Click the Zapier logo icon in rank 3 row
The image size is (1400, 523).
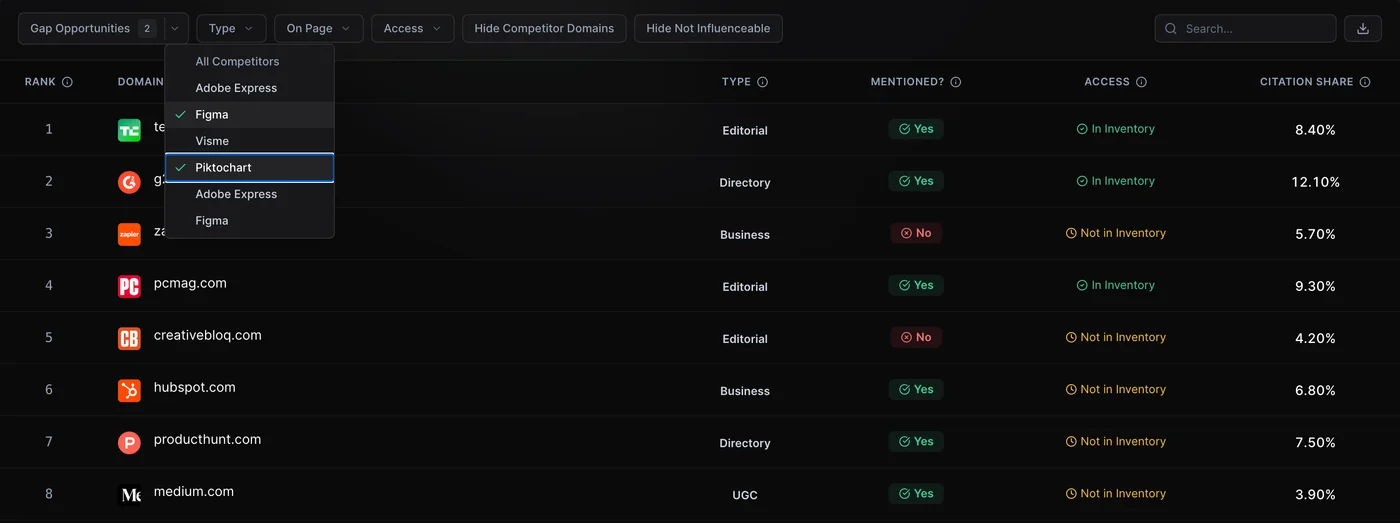(x=129, y=234)
